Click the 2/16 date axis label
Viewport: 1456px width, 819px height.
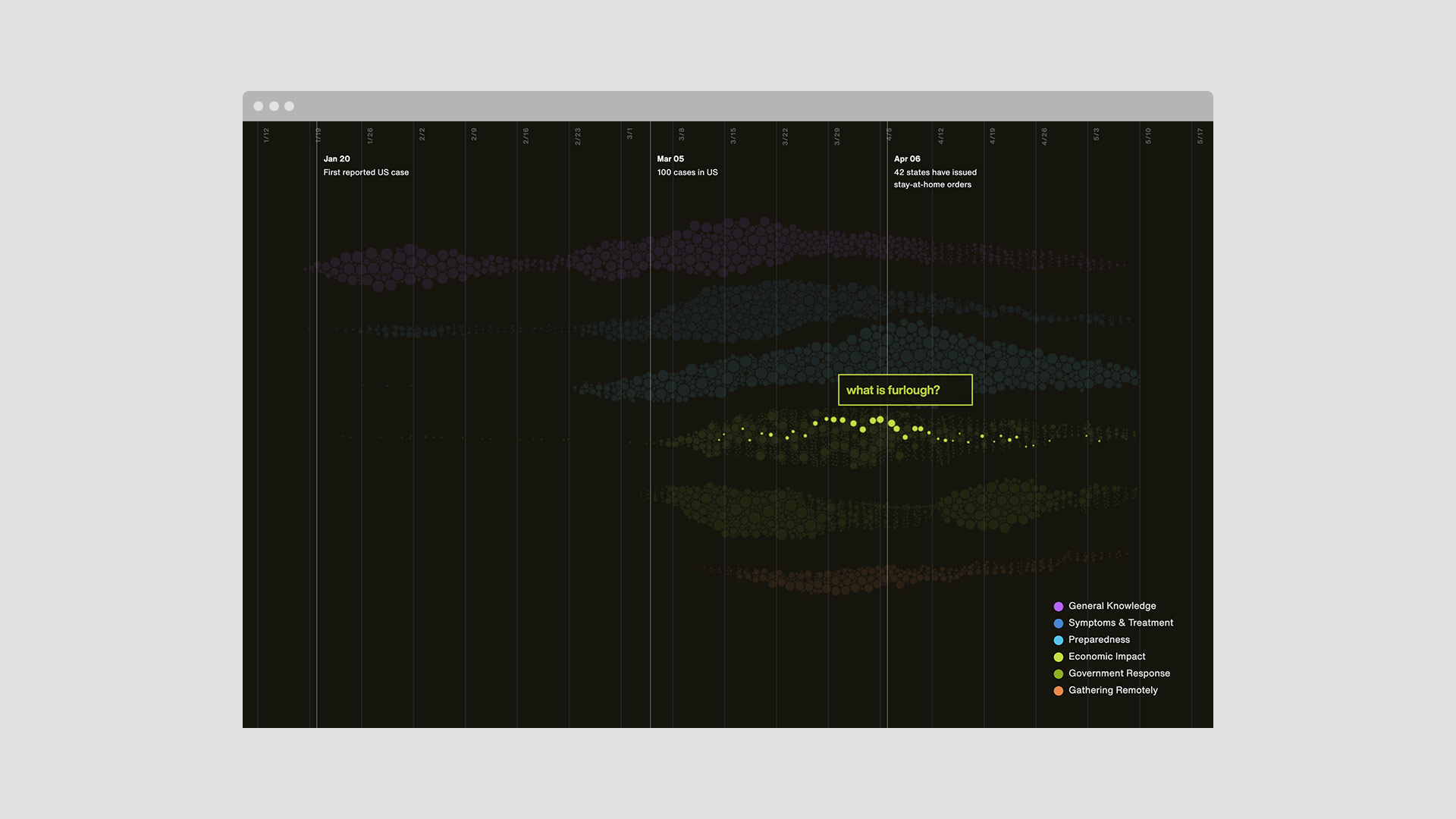point(526,136)
